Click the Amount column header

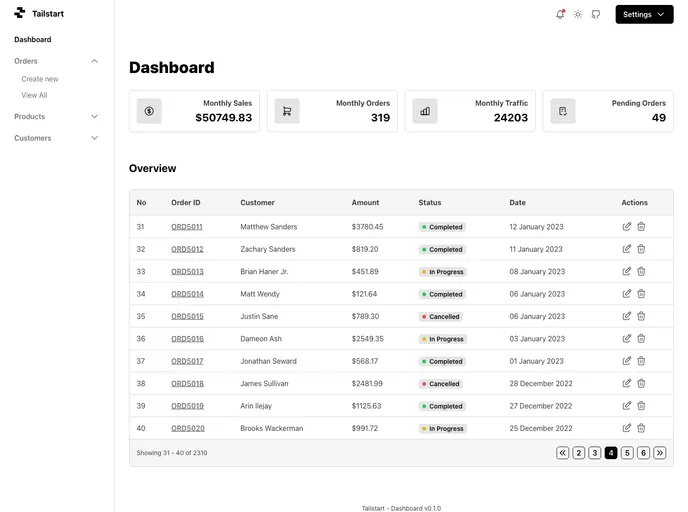(365, 203)
